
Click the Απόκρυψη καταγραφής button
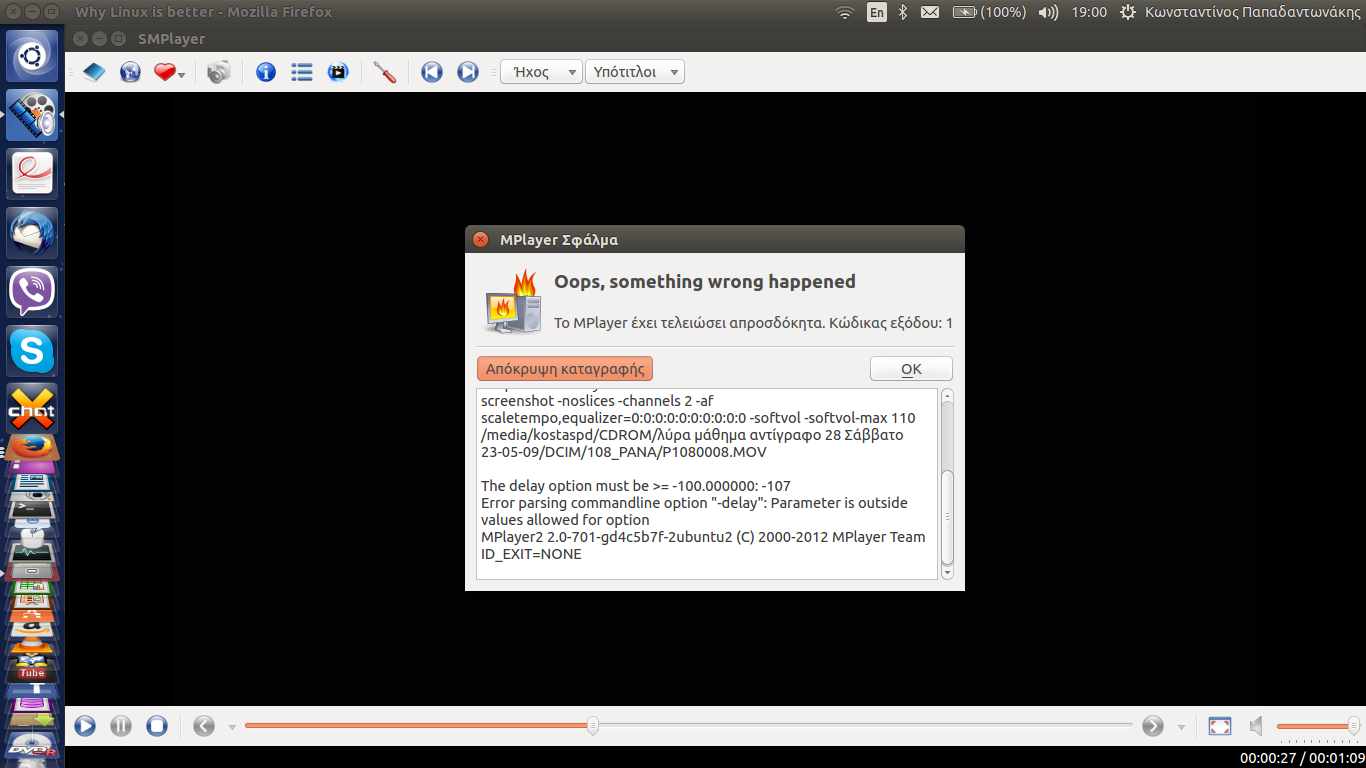click(565, 369)
